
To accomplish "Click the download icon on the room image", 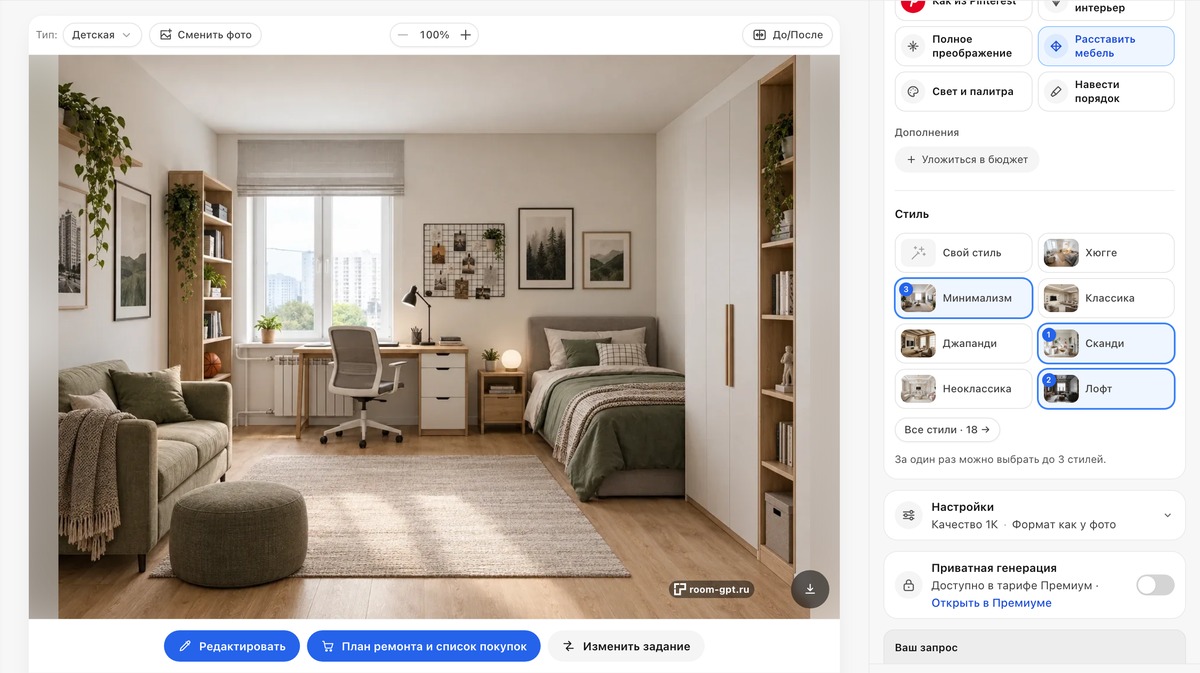I will click(810, 589).
